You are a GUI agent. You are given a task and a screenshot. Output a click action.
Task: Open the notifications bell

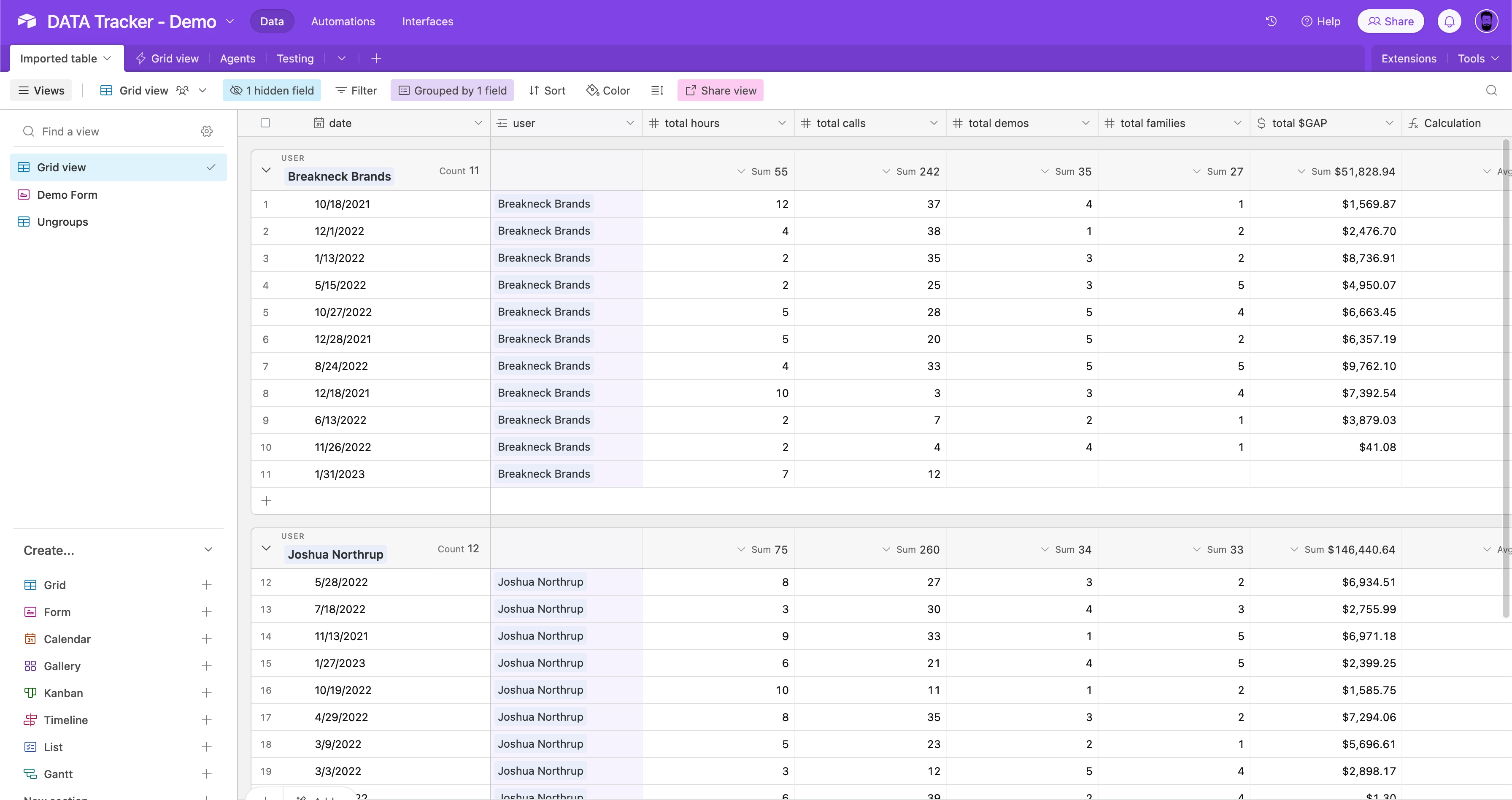[x=1449, y=22]
